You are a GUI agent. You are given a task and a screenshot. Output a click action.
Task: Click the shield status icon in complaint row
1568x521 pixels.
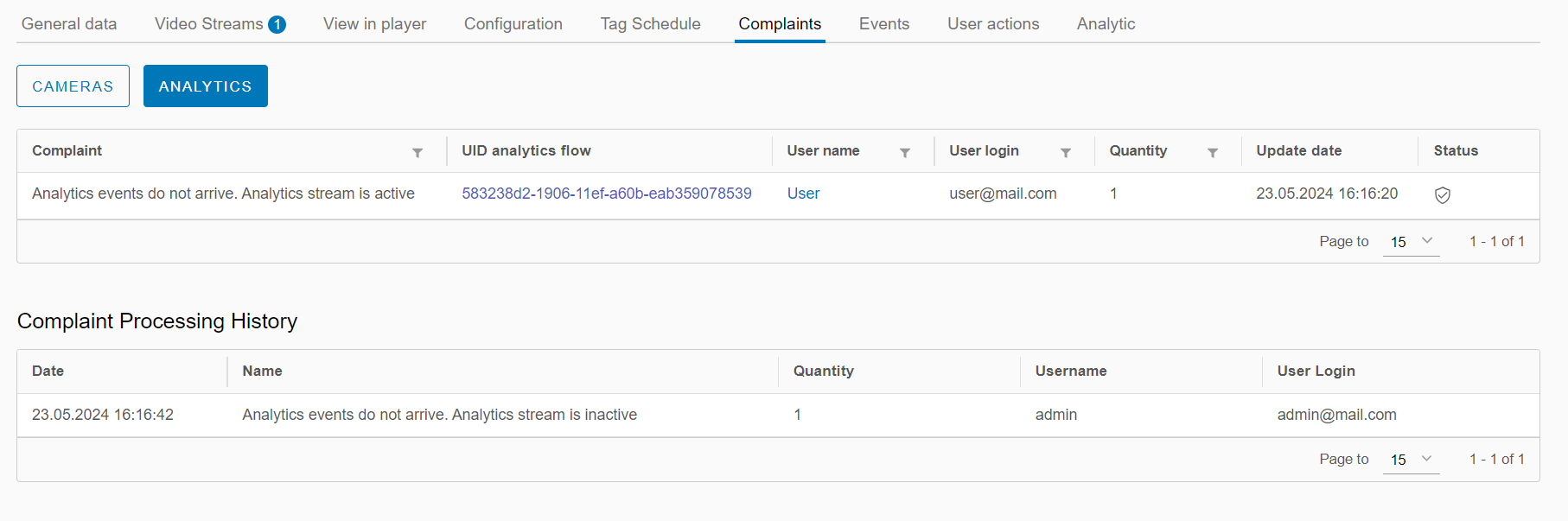click(x=1442, y=195)
